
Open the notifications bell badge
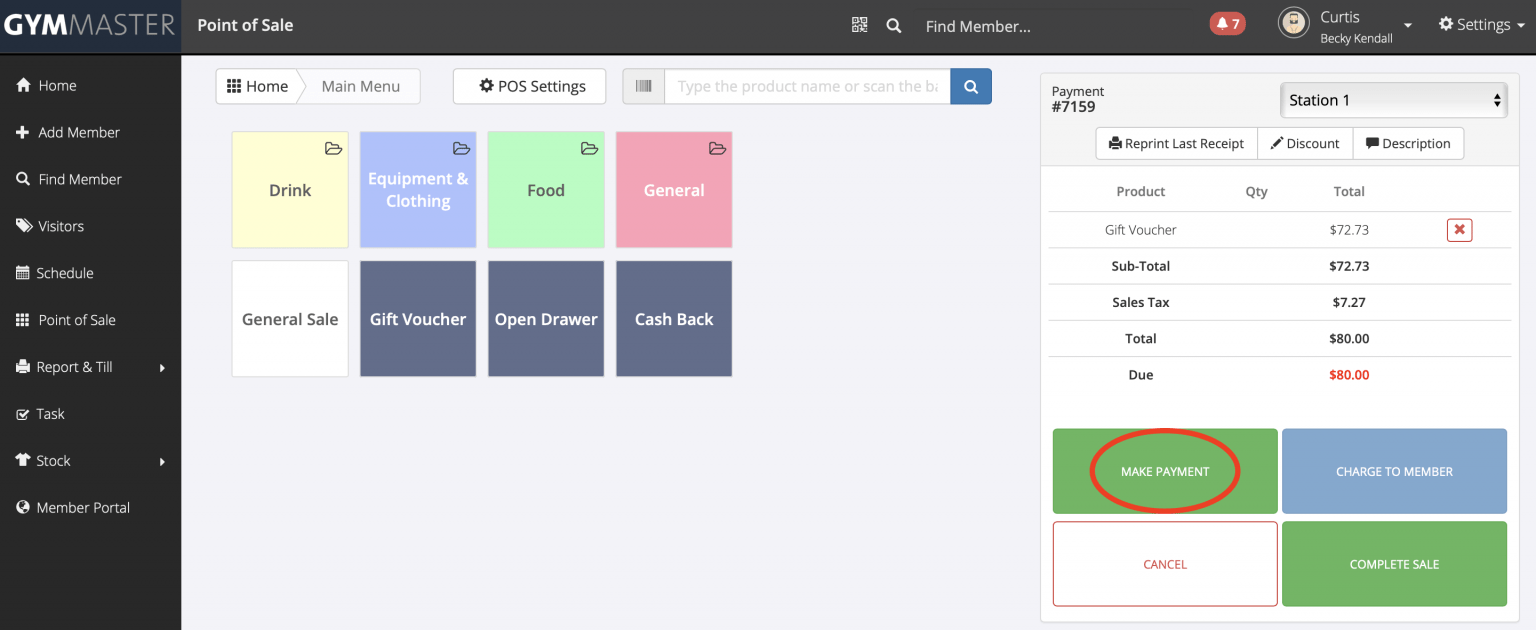tap(1227, 24)
